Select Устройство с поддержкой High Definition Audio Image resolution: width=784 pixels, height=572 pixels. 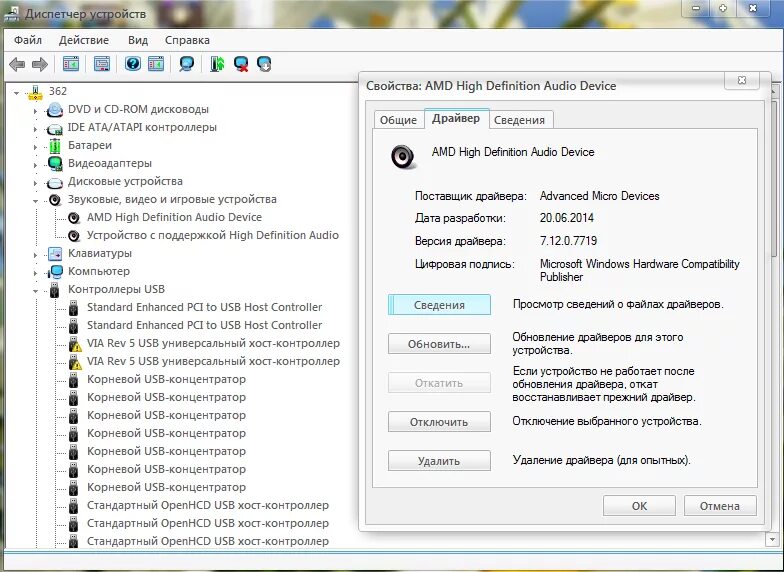[x=212, y=235]
